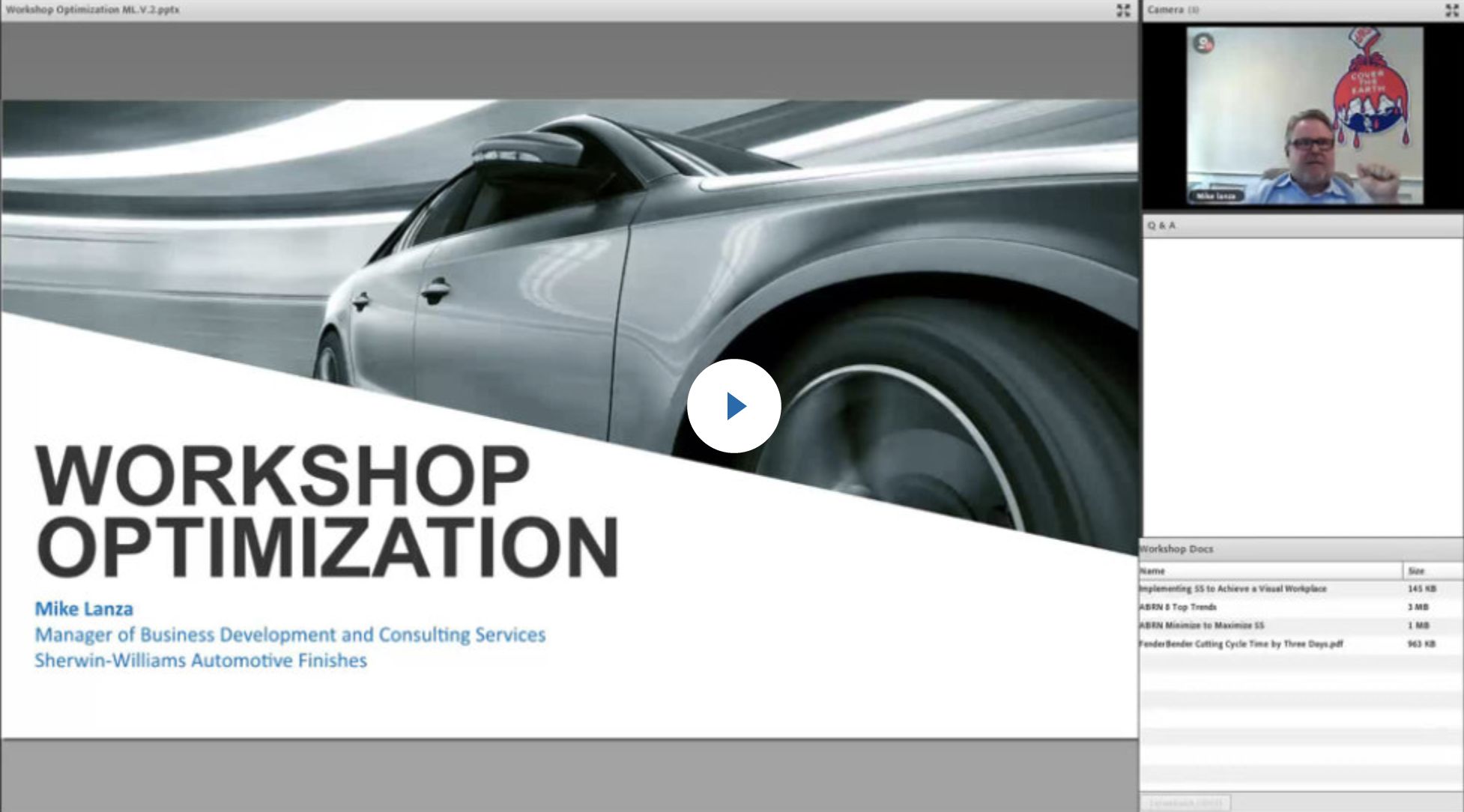Click the 145 KB size cell
The image size is (1464, 812).
pos(1421,589)
